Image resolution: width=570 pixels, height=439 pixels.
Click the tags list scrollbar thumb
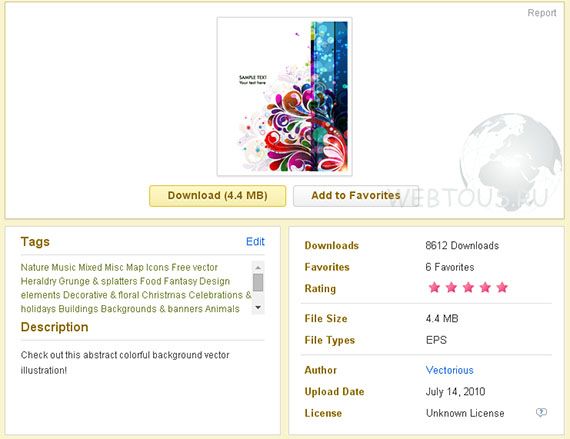[x=258, y=282]
